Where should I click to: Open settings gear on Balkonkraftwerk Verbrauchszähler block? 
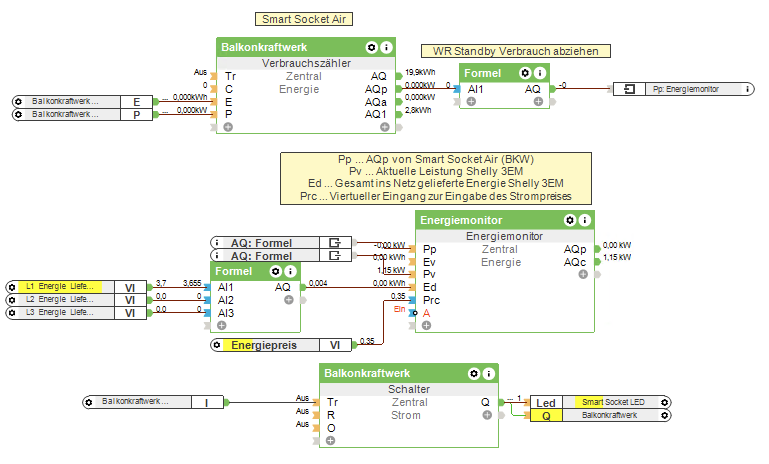pos(371,48)
